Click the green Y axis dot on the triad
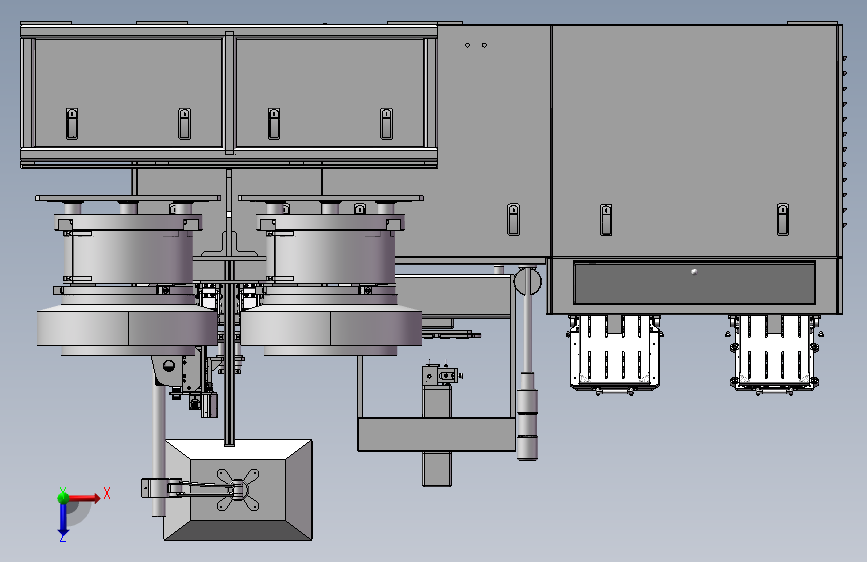This screenshot has width=867, height=562. [x=63, y=497]
